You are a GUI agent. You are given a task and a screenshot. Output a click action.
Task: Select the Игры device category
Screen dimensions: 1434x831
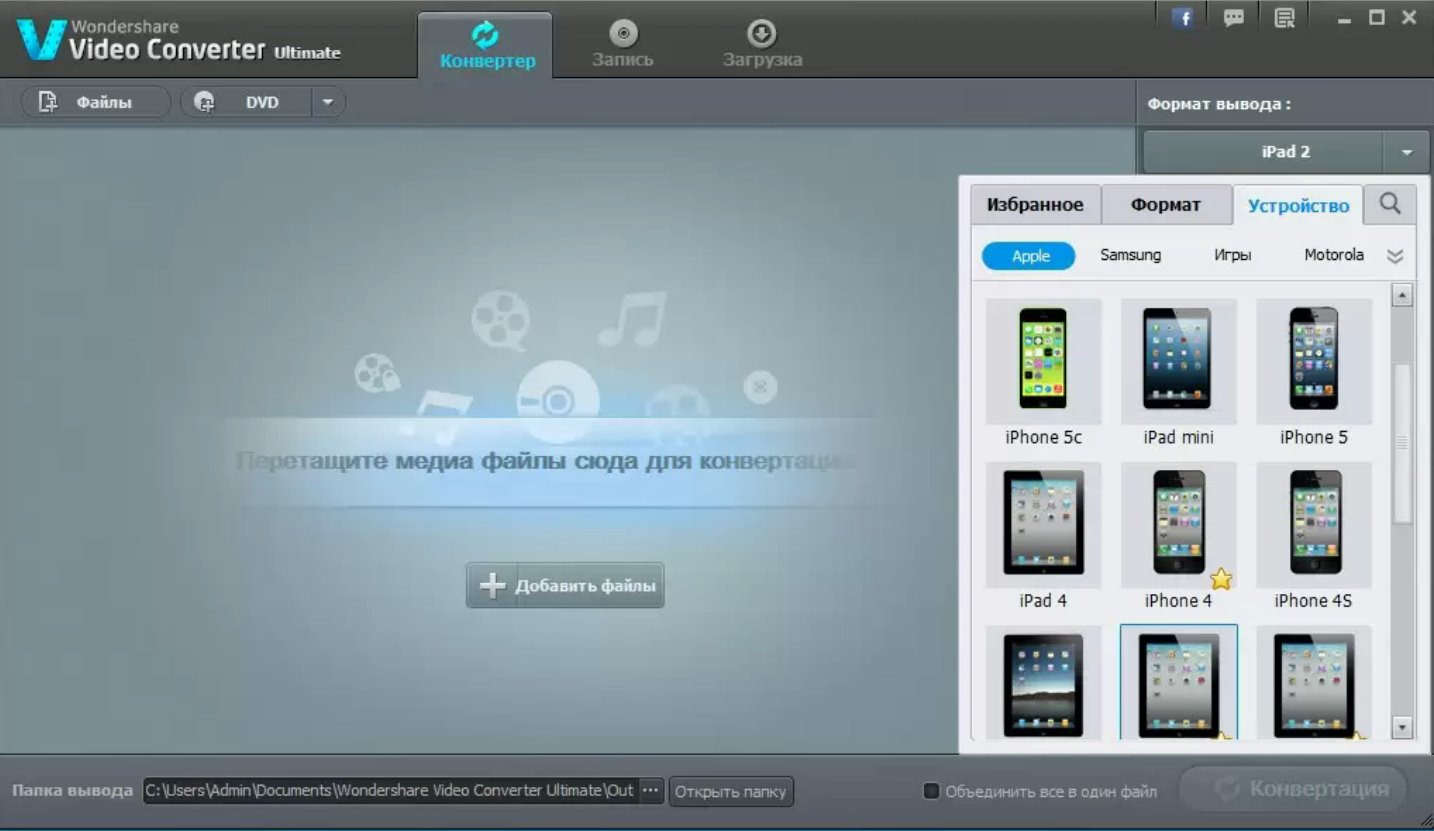point(1232,255)
